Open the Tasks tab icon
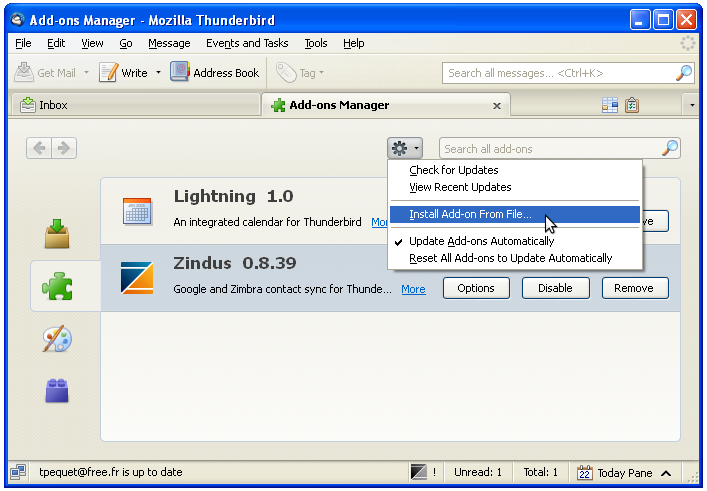 tap(632, 105)
